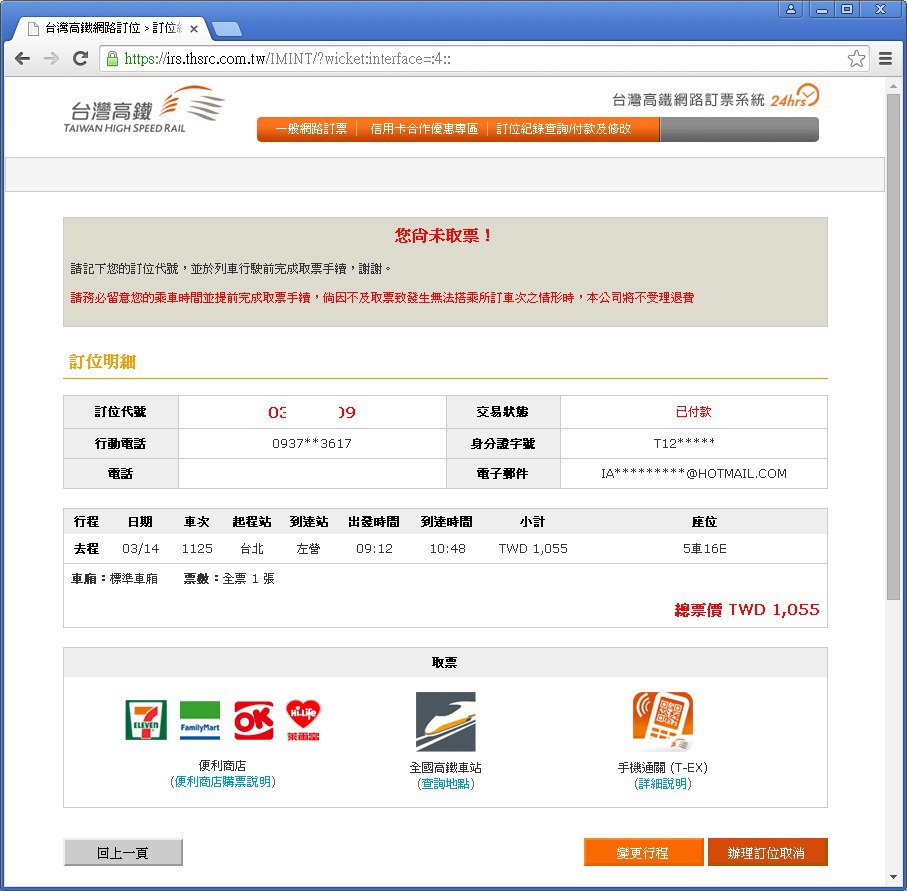Image resolution: width=907 pixels, height=891 pixels.
Task: Click the FamilyMart logo icon
Action: coord(200,720)
